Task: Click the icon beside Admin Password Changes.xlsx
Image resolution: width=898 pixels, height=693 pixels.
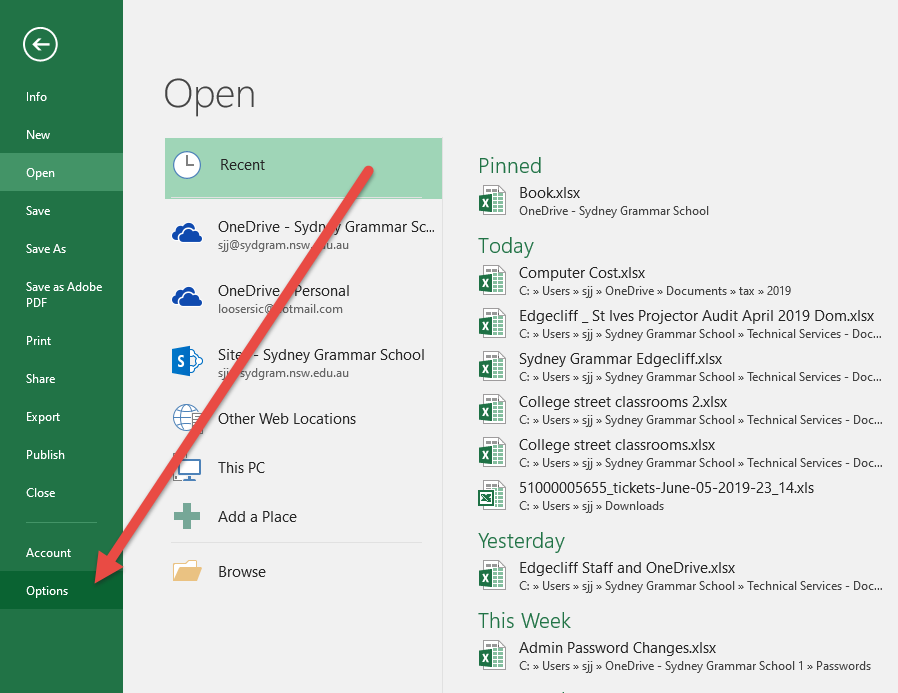Action: [492, 656]
